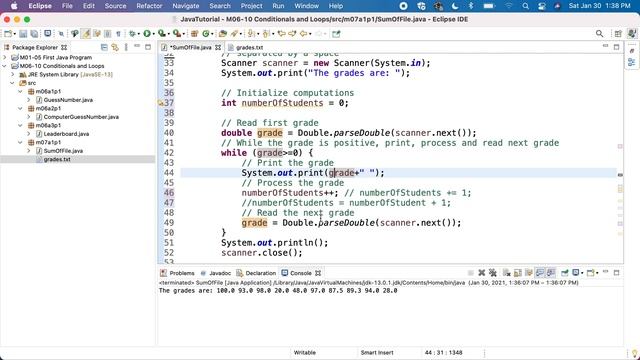Click the New Java Class icon
This screenshot has height=360, width=640.
point(205,34)
